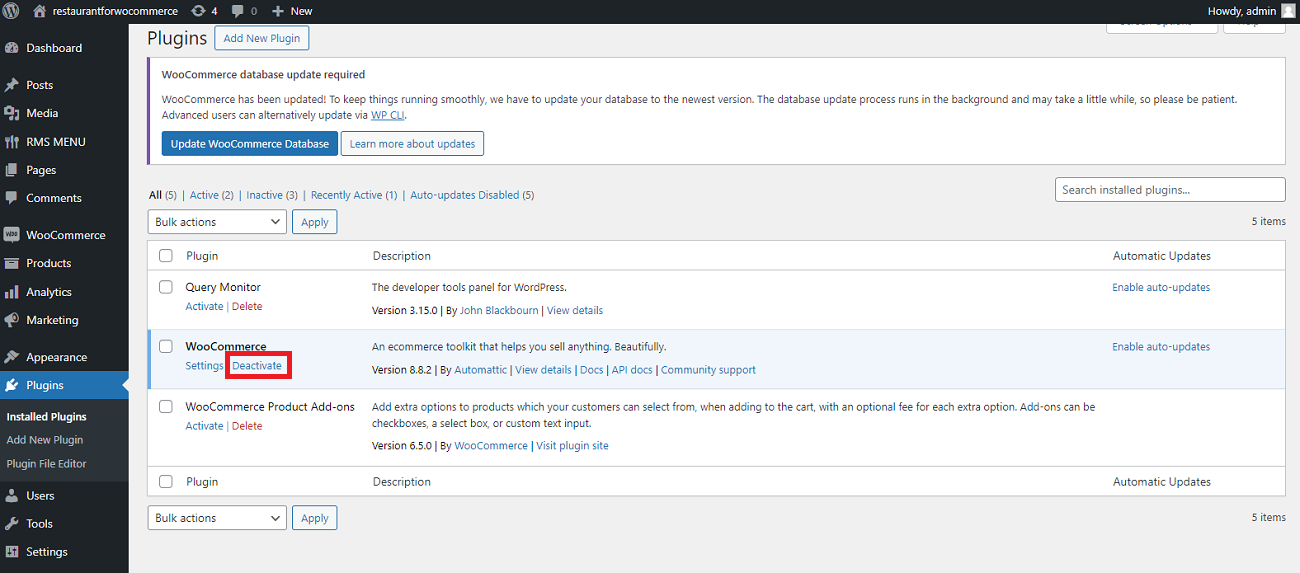This screenshot has height=573, width=1300.
Task: Click the Dashboard gauge icon in sidebar
Action: 12,48
